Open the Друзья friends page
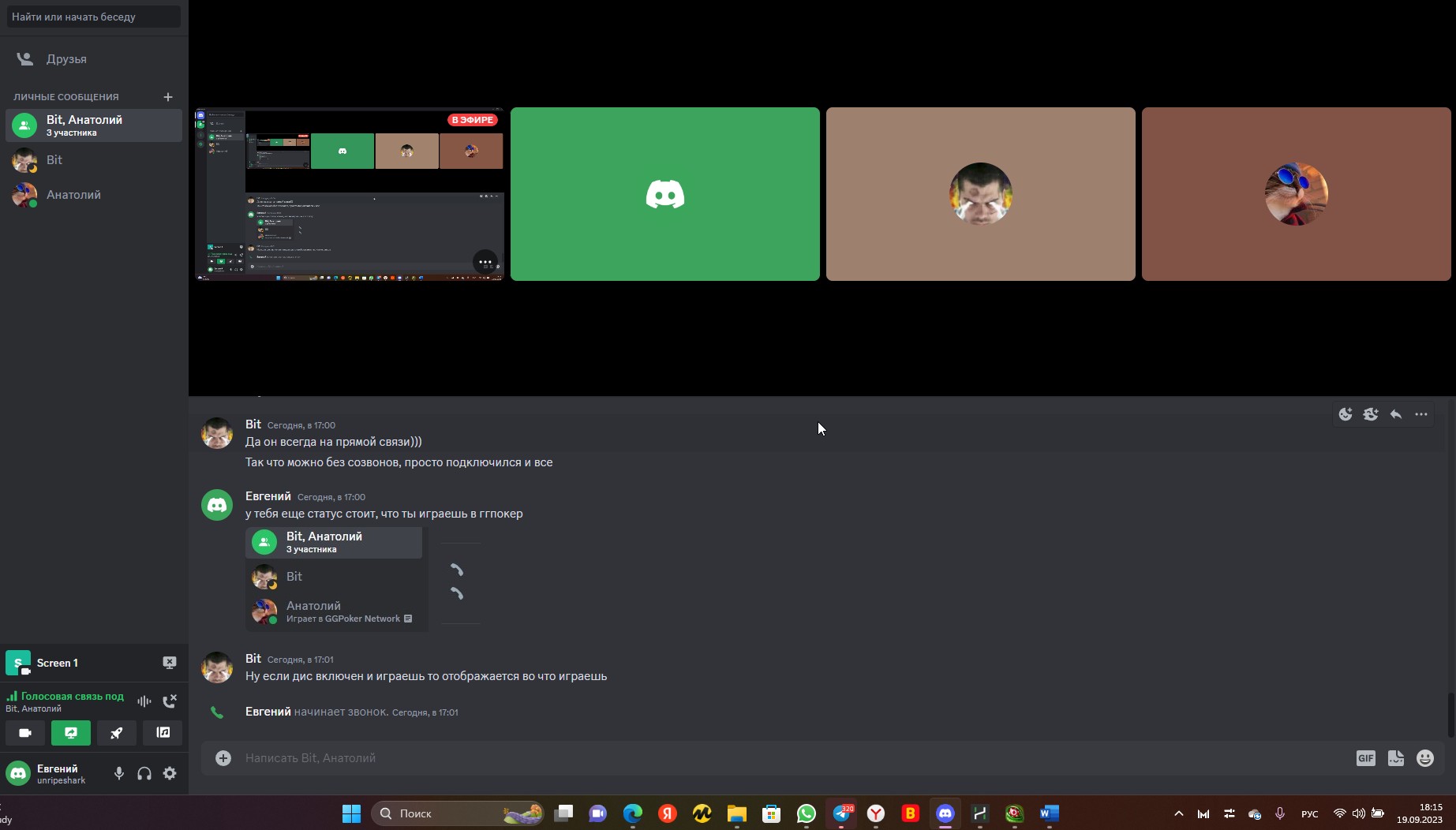1456x830 pixels. 94,59
